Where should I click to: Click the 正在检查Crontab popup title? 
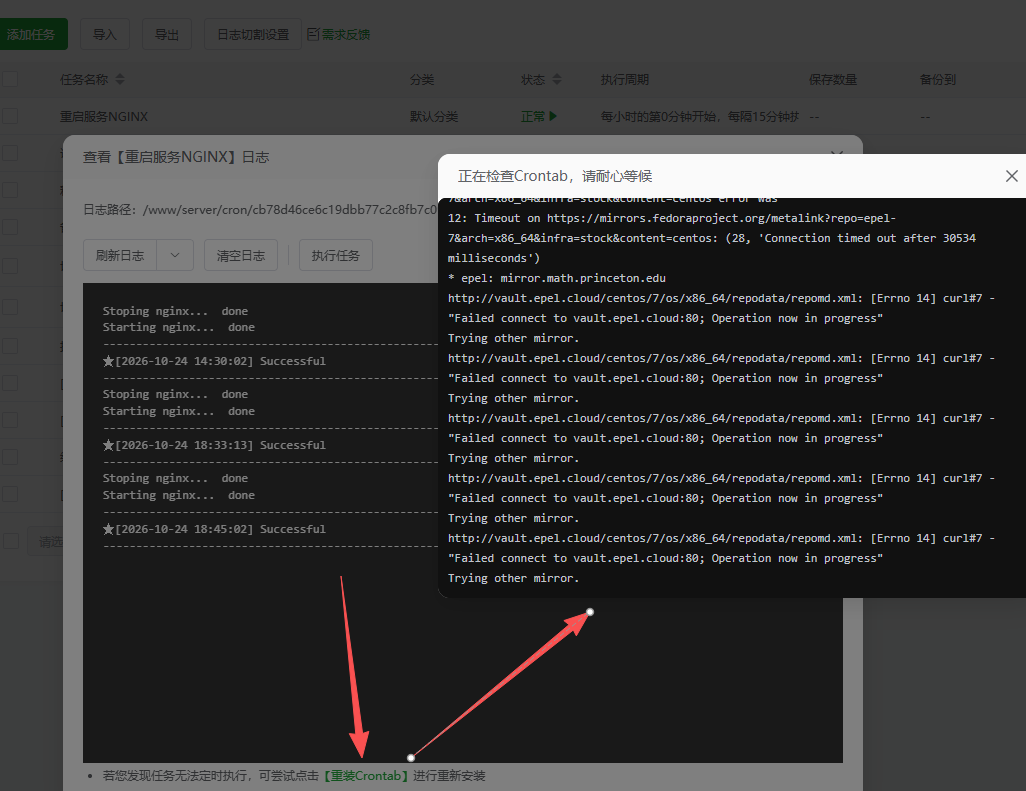tap(555, 176)
